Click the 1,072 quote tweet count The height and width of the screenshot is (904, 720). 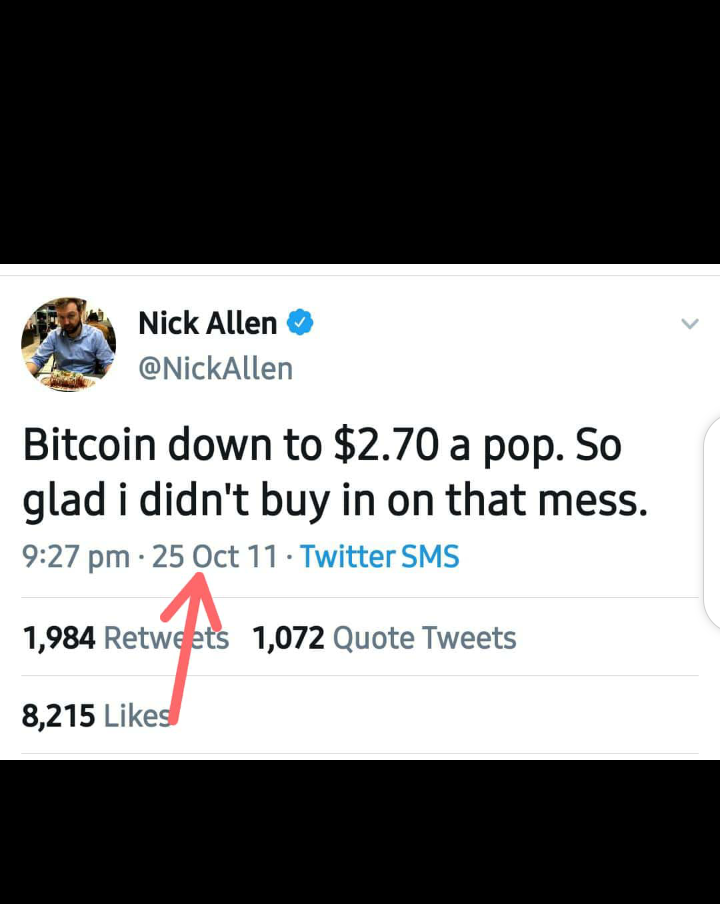pyautogui.click(x=288, y=639)
